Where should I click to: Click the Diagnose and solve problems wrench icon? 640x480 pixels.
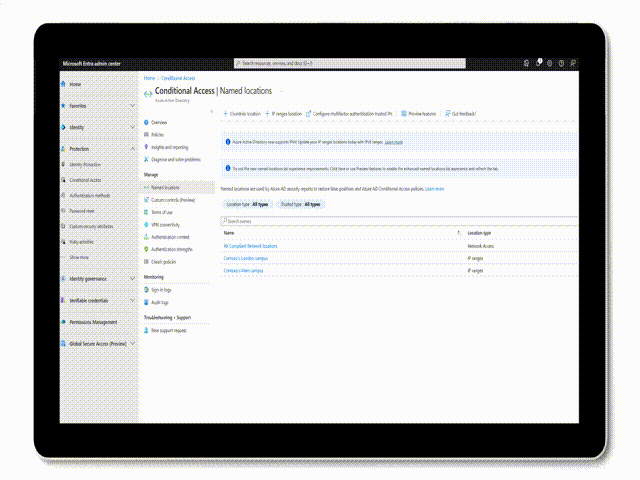tap(146, 160)
